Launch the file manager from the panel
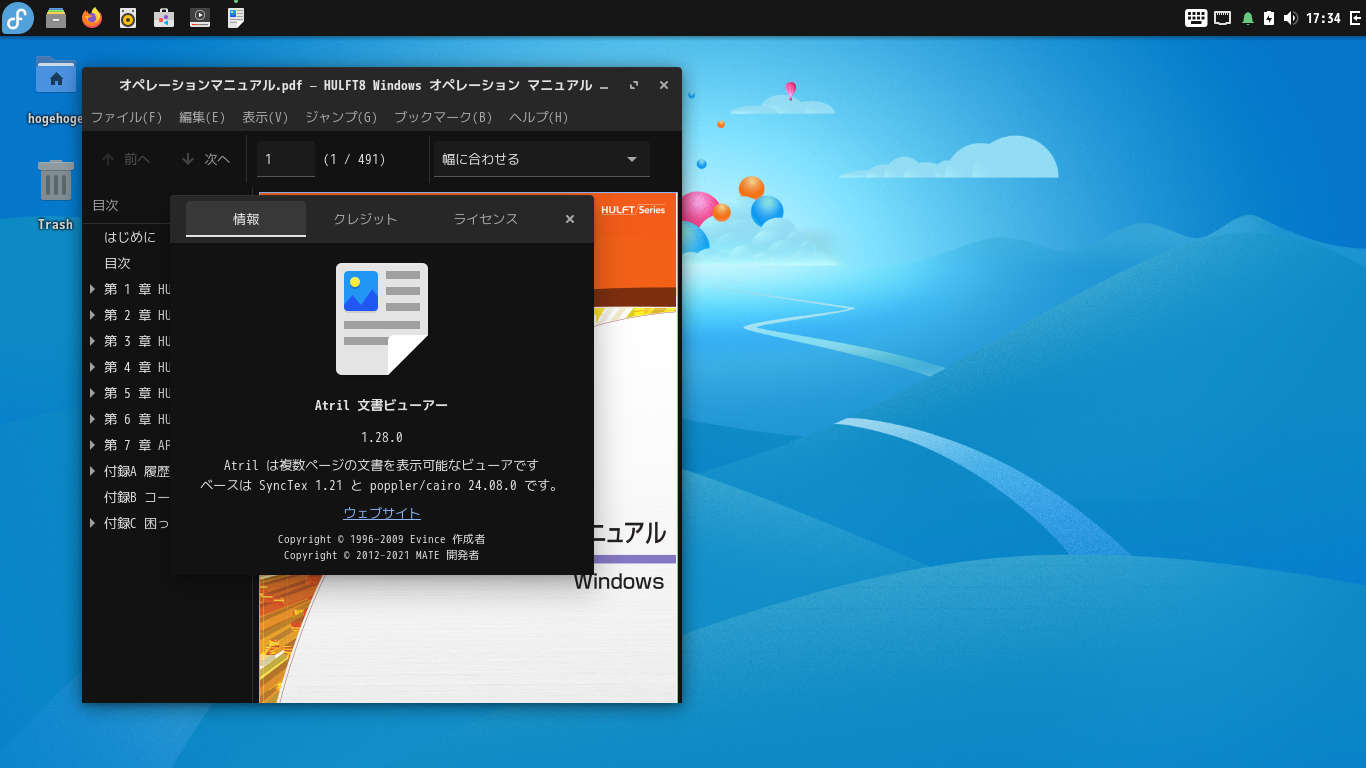This screenshot has height=768, width=1366. (56, 18)
